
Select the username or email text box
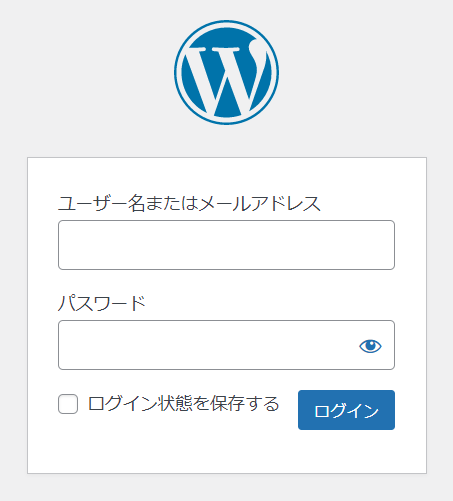[226, 245]
